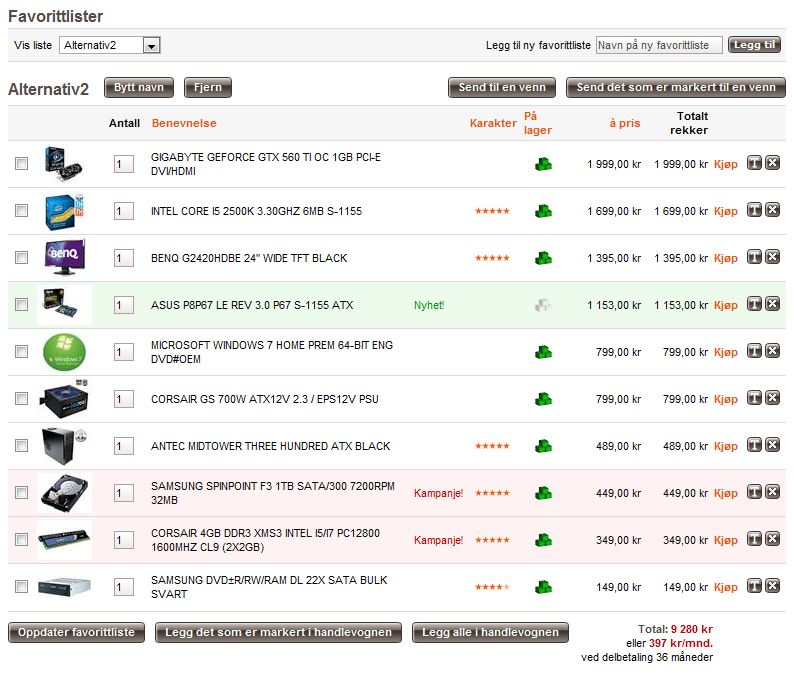Image resolution: width=794 pixels, height=675 pixels.
Task: Tick the Corsair GS 700W checkbox
Action: [21, 399]
